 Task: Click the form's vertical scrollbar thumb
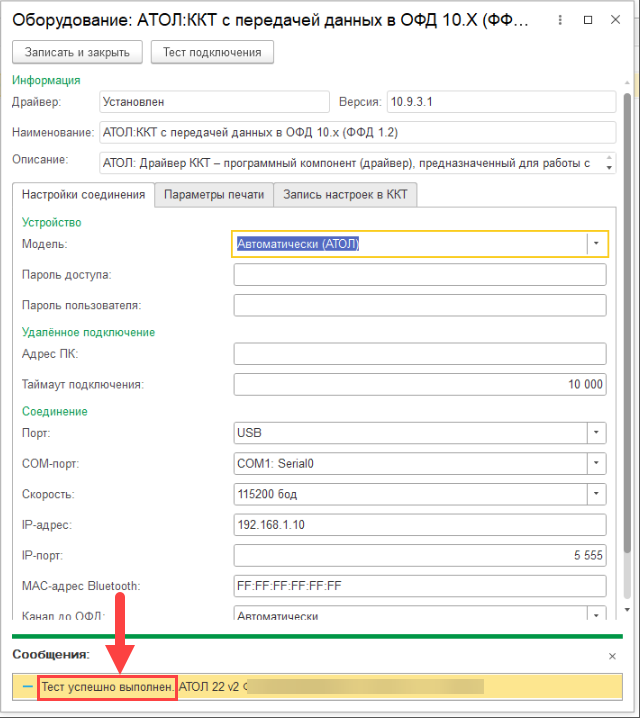click(627, 323)
